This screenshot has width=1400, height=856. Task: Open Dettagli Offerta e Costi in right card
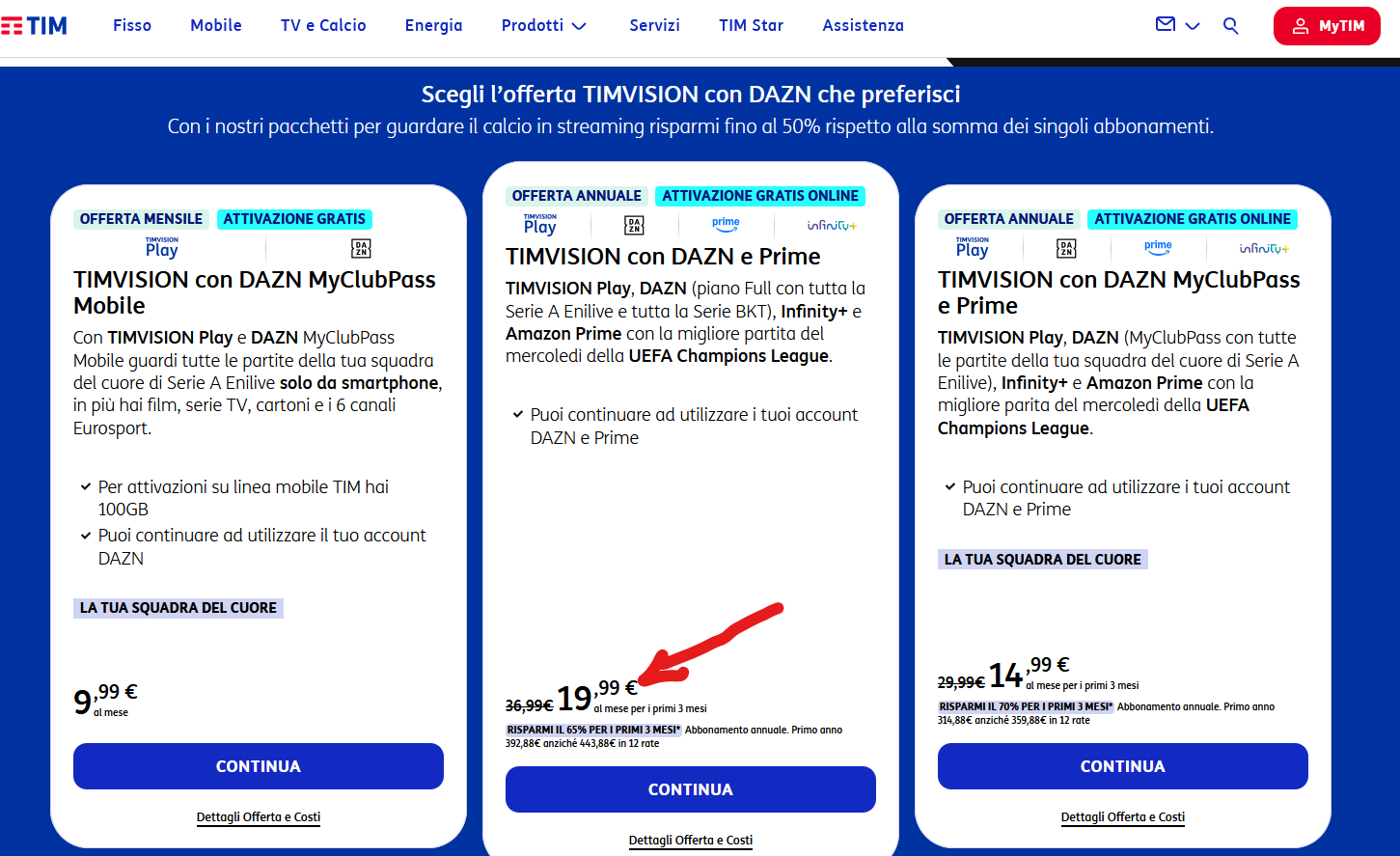point(1123,817)
